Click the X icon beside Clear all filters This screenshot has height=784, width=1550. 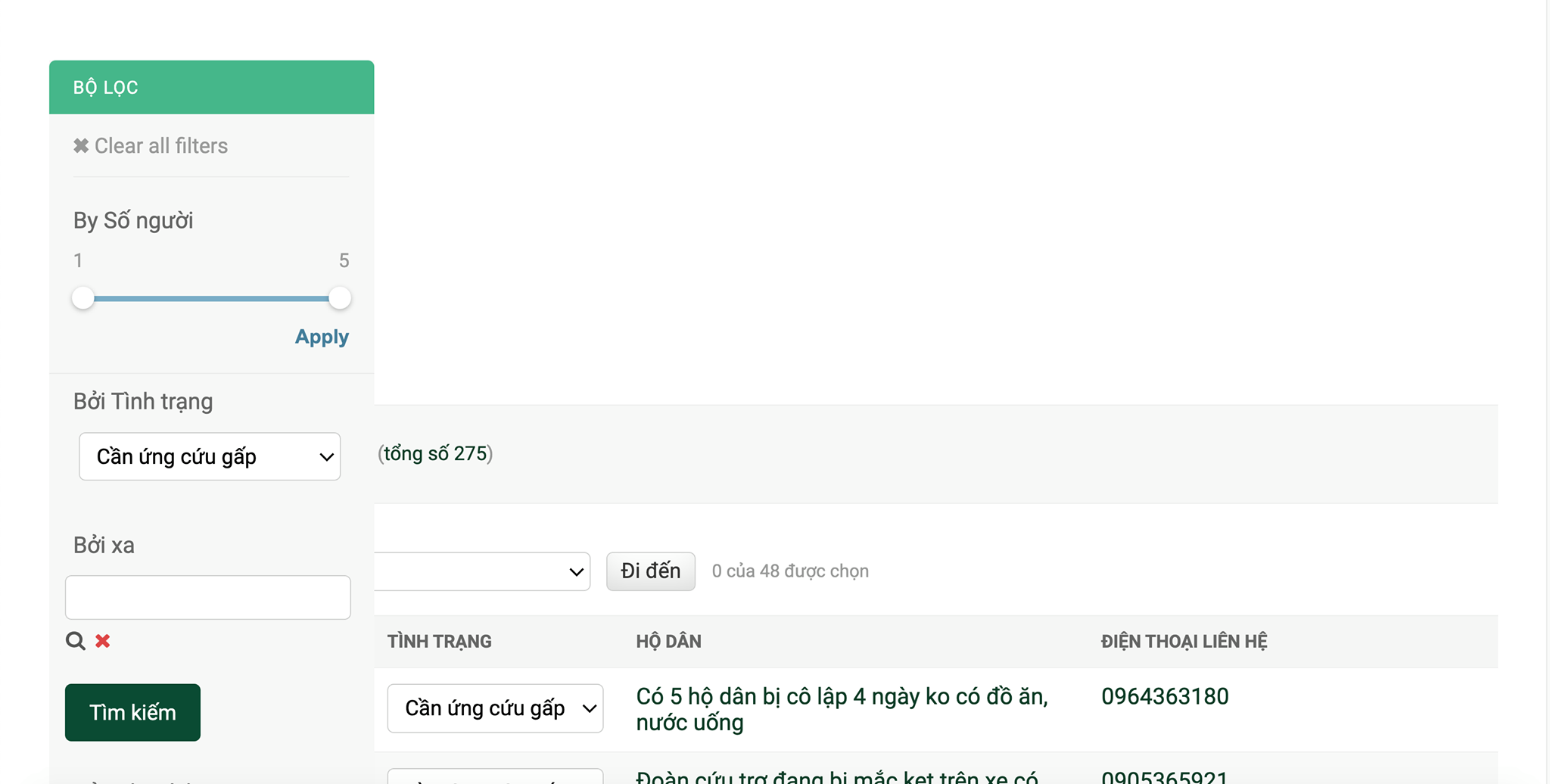click(81, 145)
